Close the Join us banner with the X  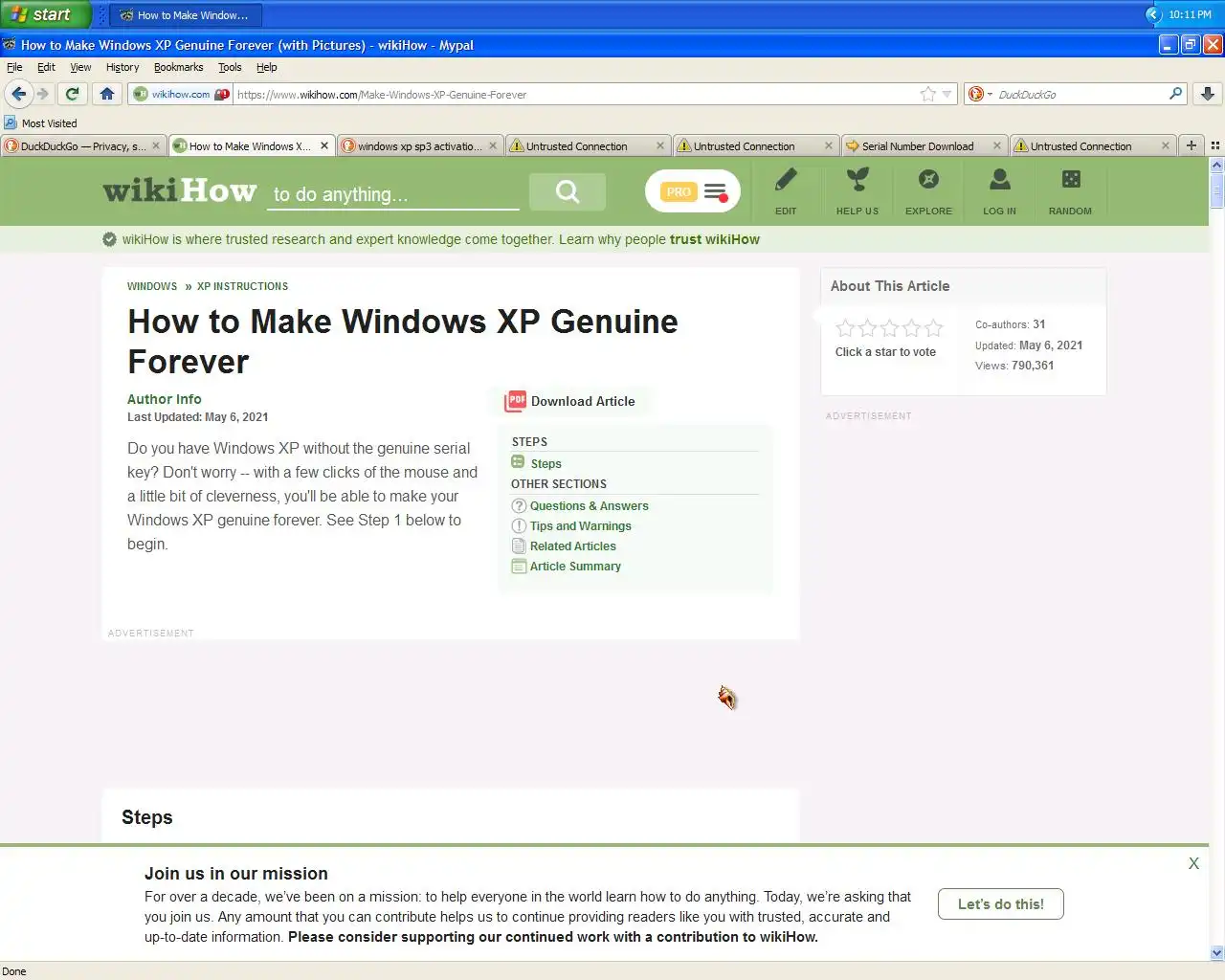[1193, 863]
